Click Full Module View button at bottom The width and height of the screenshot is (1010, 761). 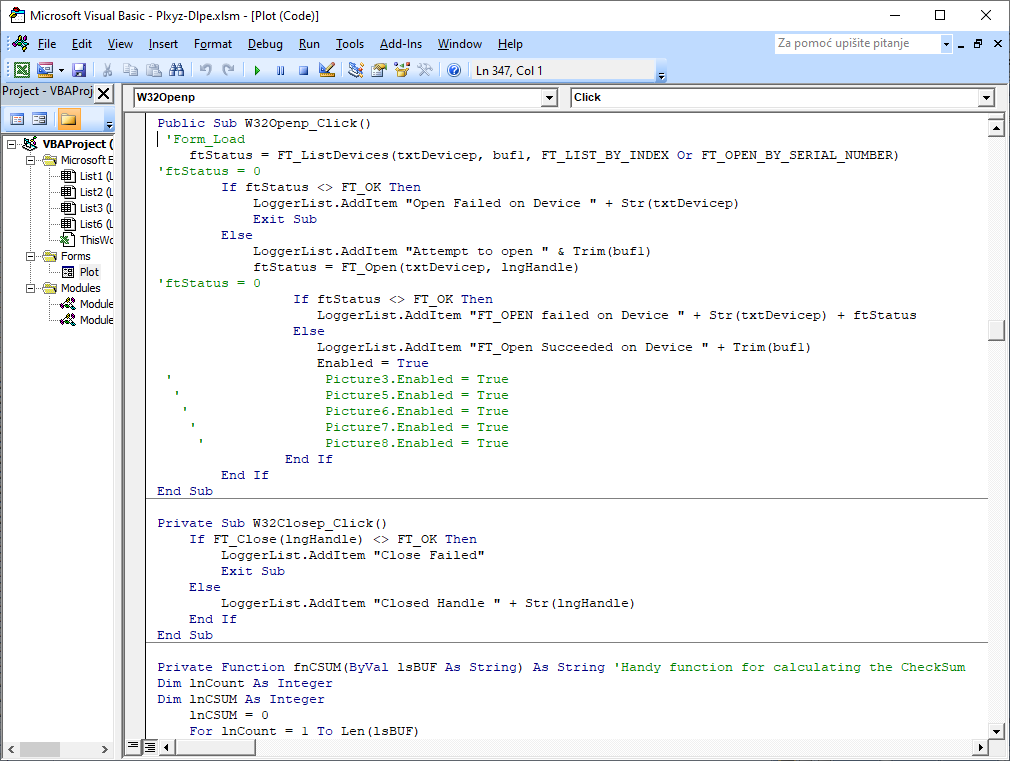(149, 747)
